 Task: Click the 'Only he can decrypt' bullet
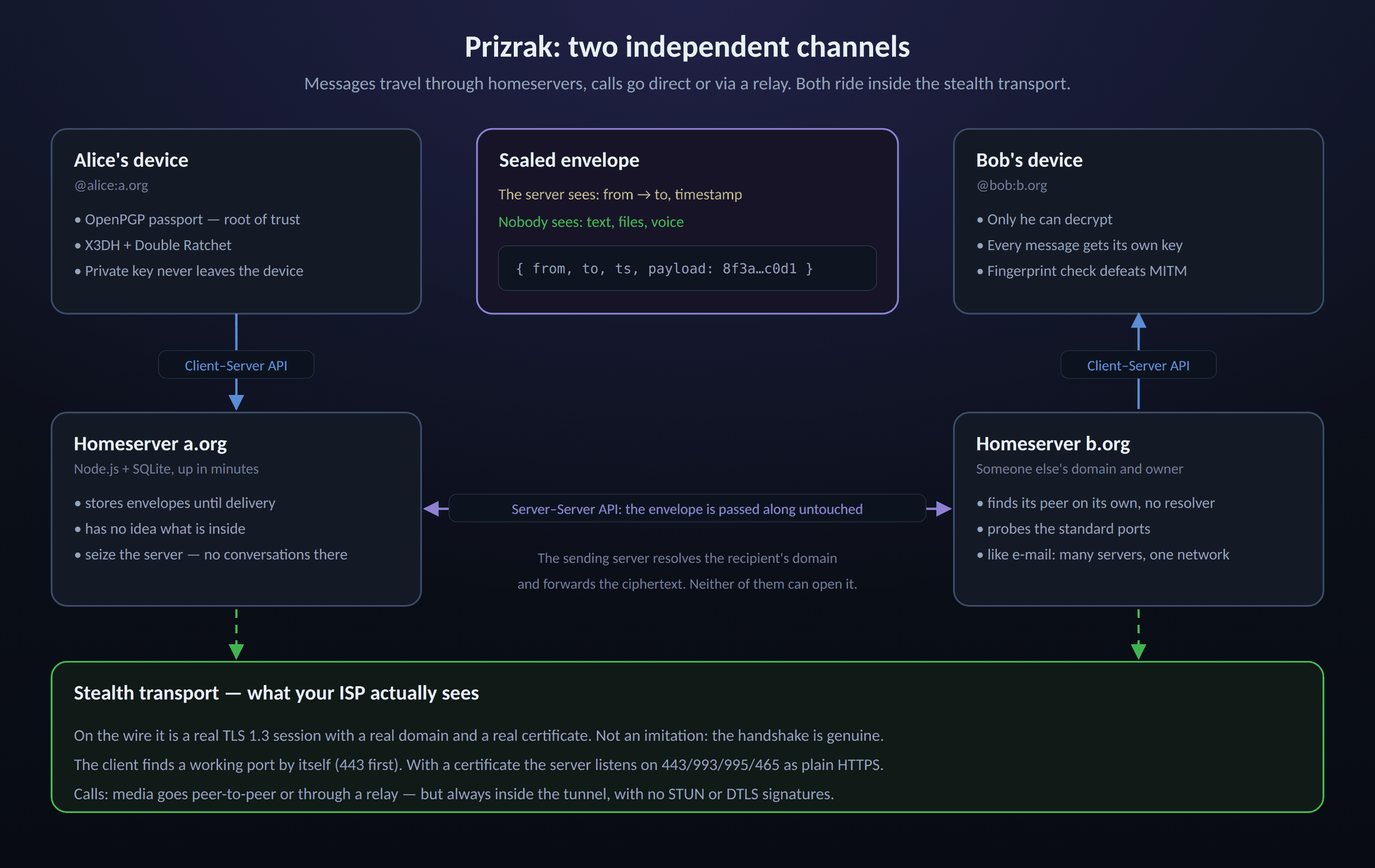tap(1044, 219)
